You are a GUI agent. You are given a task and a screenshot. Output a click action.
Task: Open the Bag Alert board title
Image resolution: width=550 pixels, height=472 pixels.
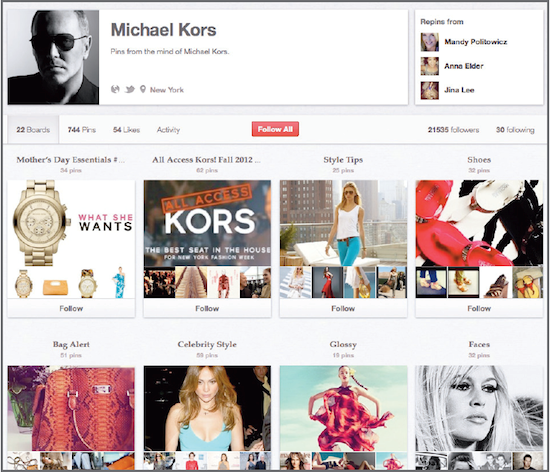(71, 344)
